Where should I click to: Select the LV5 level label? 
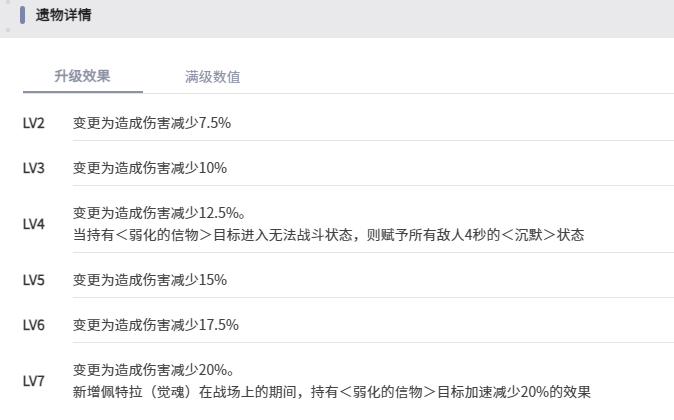point(34,280)
